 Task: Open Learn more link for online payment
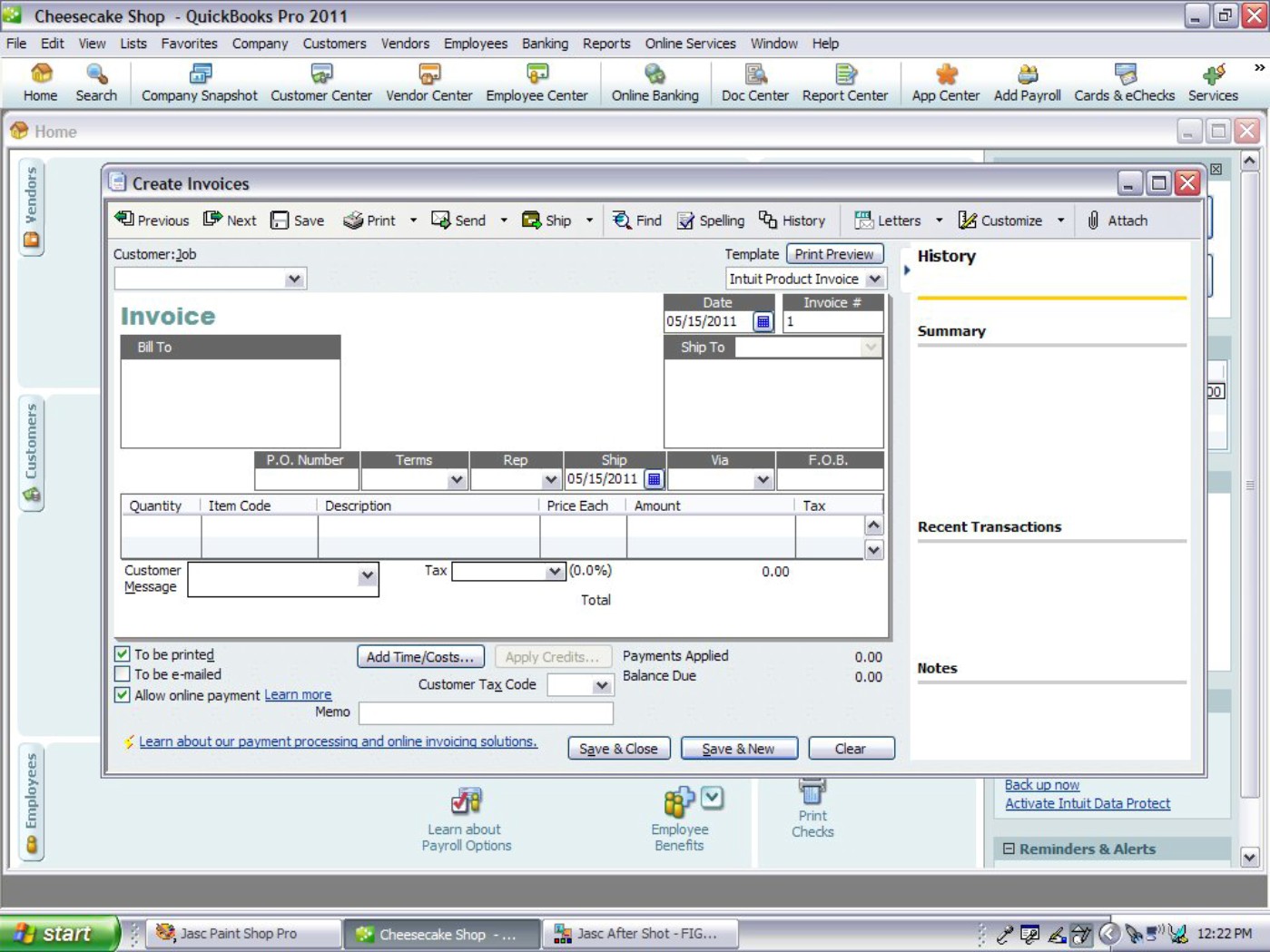point(298,694)
